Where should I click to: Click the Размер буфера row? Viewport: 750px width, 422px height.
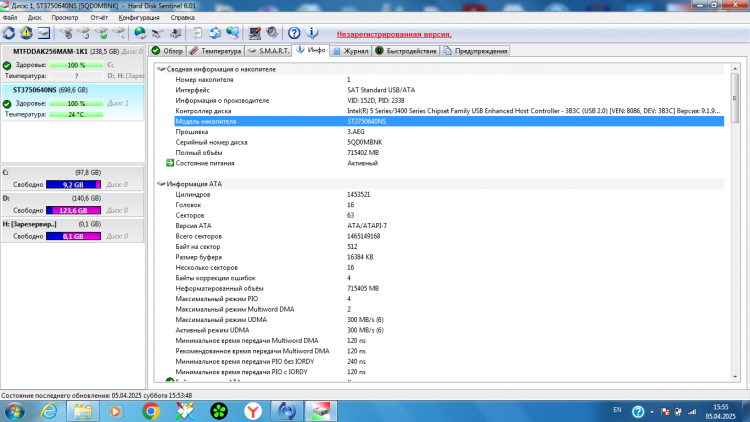[x=449, y=257]
